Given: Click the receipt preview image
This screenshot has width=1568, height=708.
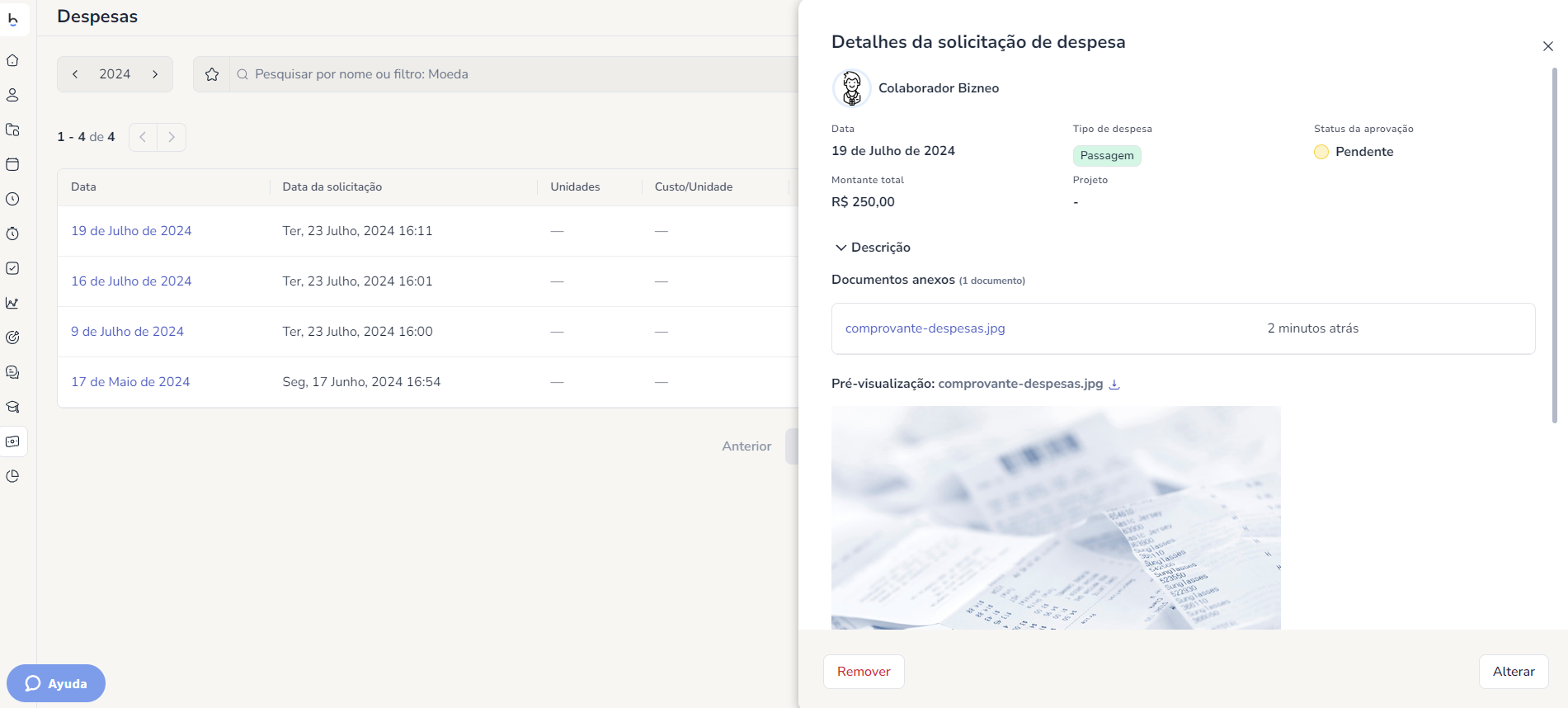Looking at the screenshot, I should 1056,517.
